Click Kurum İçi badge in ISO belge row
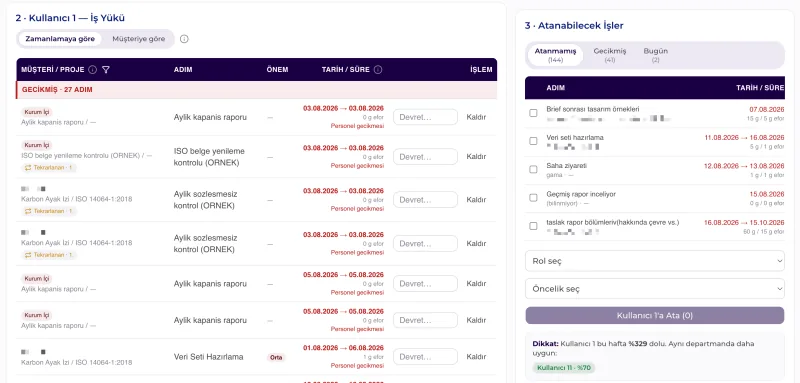The height and width of the screenshot is (383, 800). pos(37,145)
